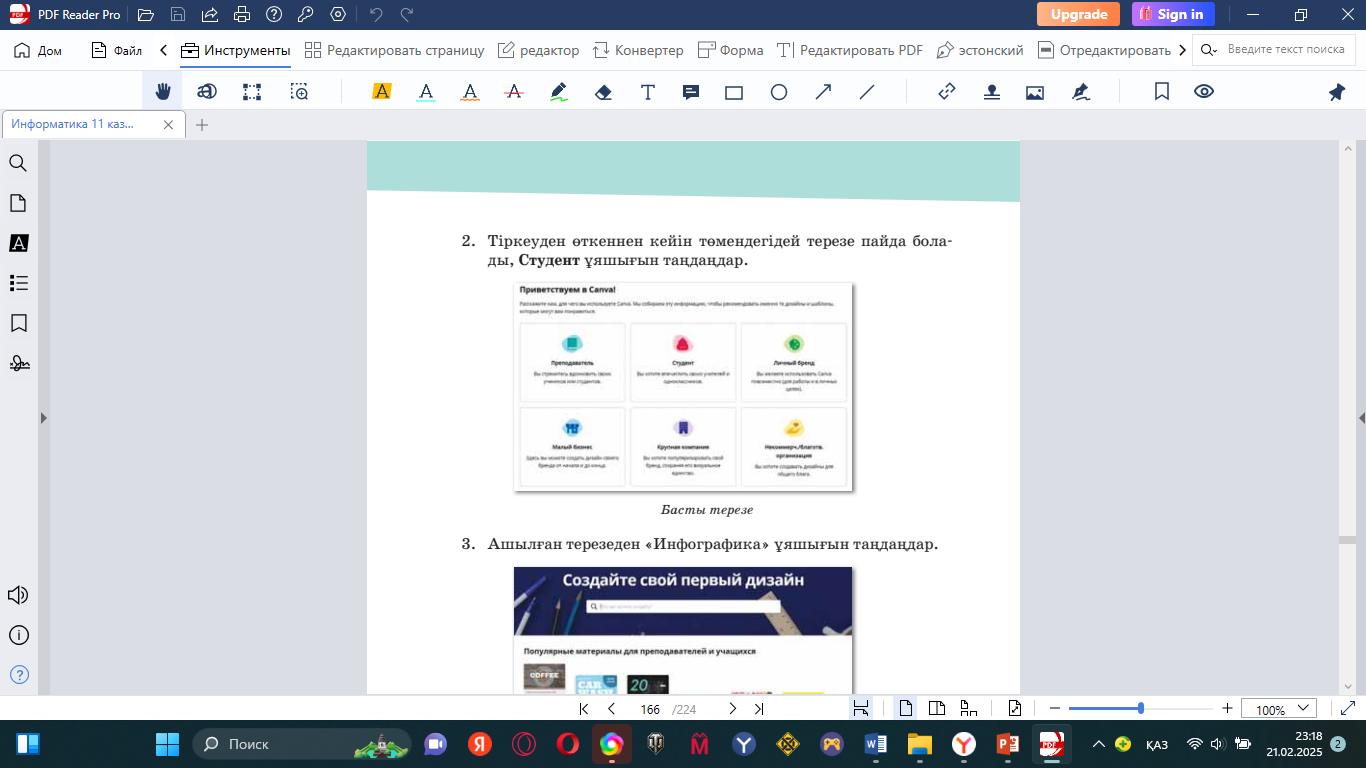Activate the zoom-to-selected-area tool
The image size is (1366, 768).
tap(299, 92)
